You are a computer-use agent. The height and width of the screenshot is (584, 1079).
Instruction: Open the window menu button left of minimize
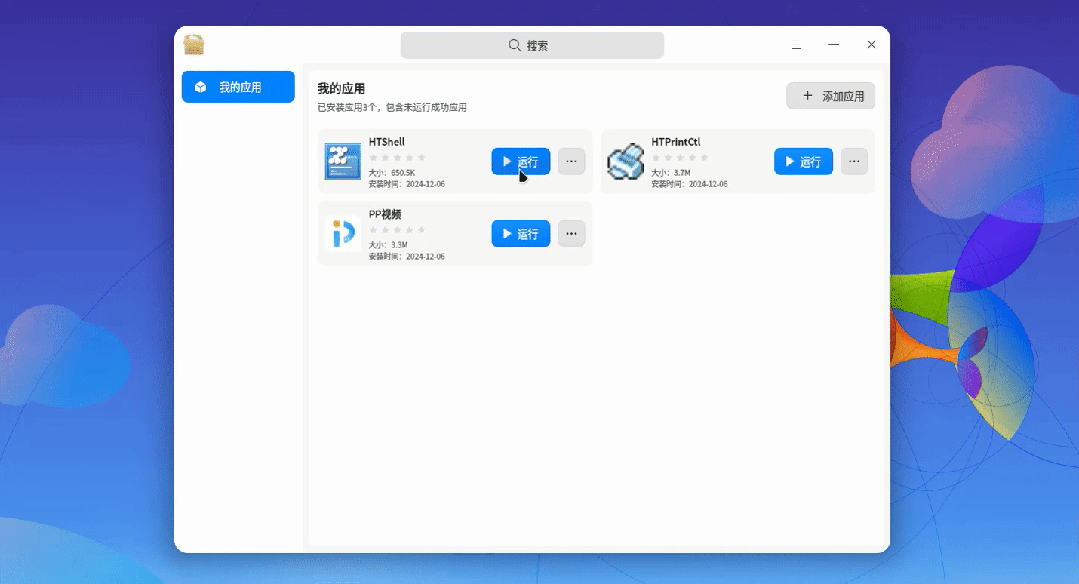pos(796,45)
